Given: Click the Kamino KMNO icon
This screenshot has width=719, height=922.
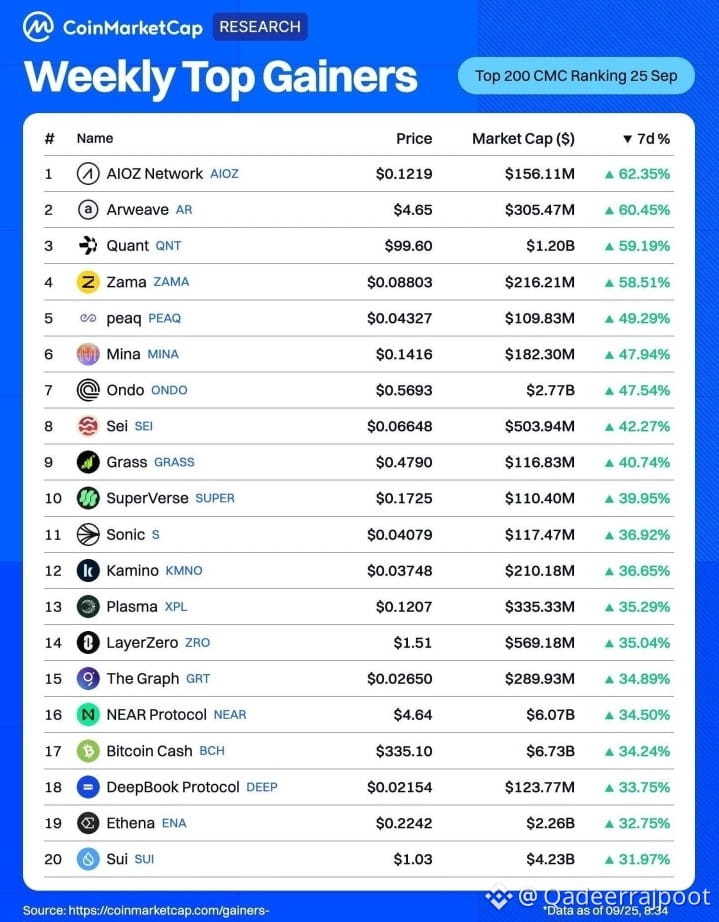Looking at the screenshot, I should click(88, 570).
